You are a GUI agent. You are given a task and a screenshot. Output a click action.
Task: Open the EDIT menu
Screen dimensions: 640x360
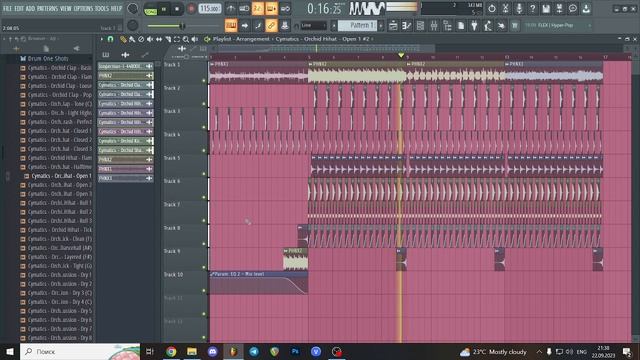19,8
